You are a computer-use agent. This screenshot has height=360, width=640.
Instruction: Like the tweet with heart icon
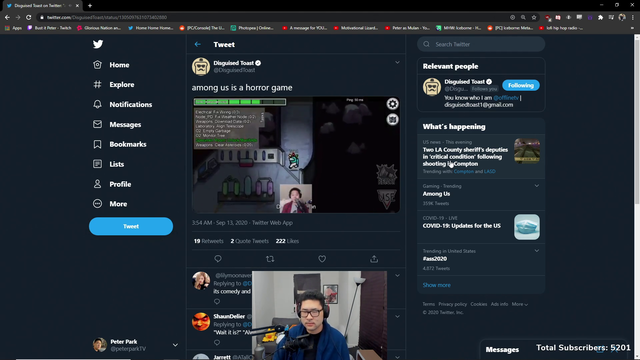[322, 259]
